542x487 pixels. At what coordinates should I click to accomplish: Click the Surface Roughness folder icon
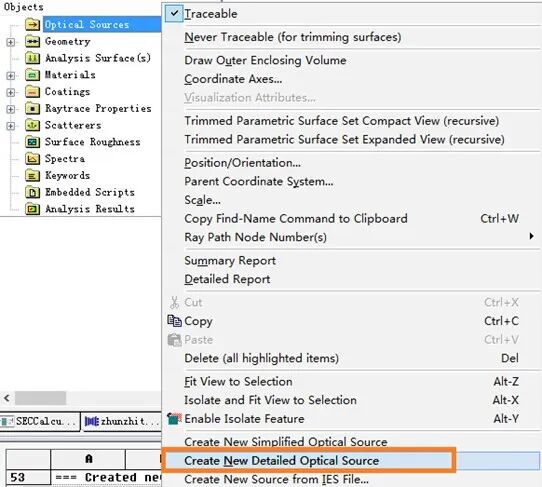click(x=32, y=142)
